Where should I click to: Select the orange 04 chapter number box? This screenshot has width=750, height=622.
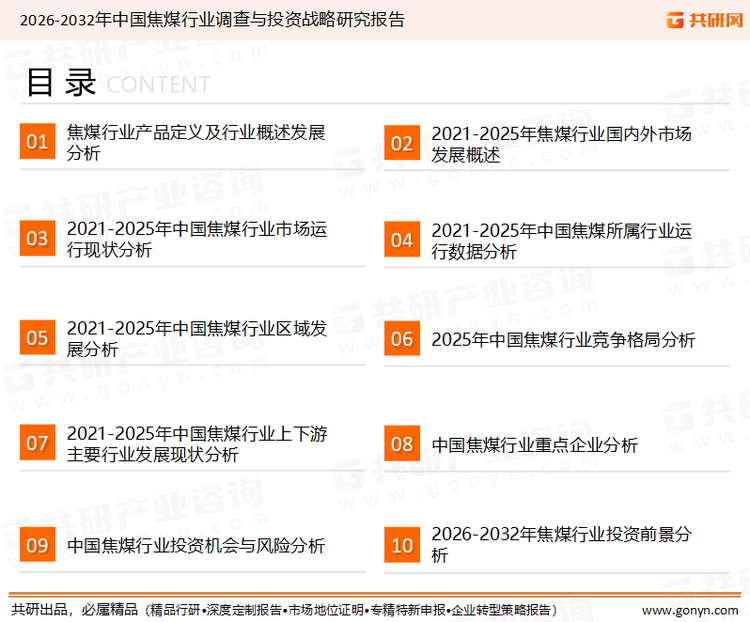coord(402,239)
